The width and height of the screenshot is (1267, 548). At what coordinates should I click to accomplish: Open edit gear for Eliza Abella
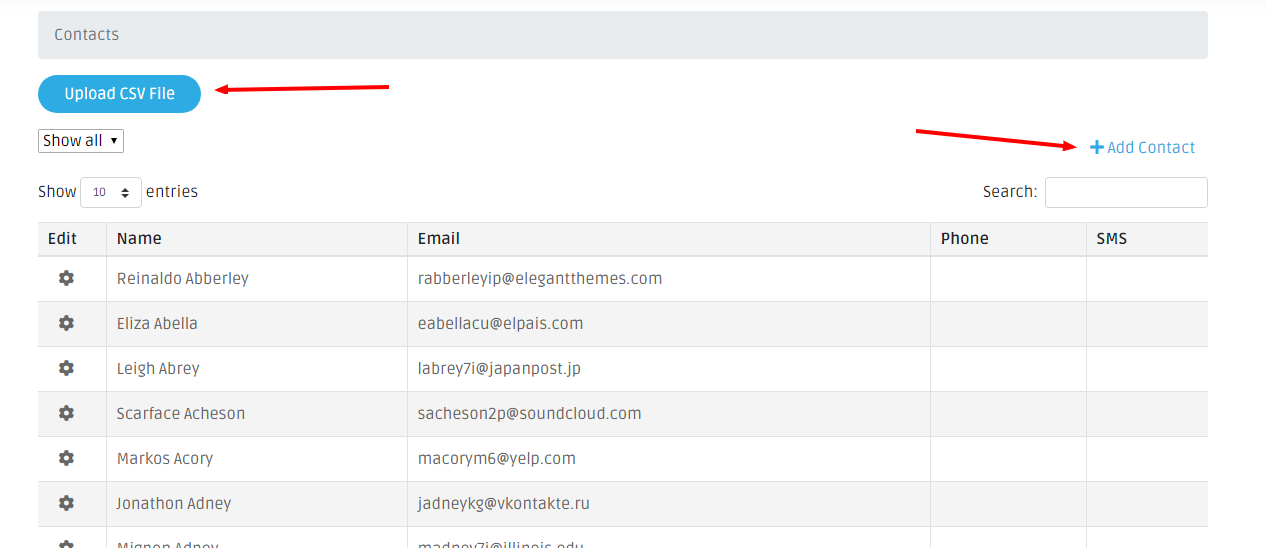pyautogui.click(x=66, y=323)
